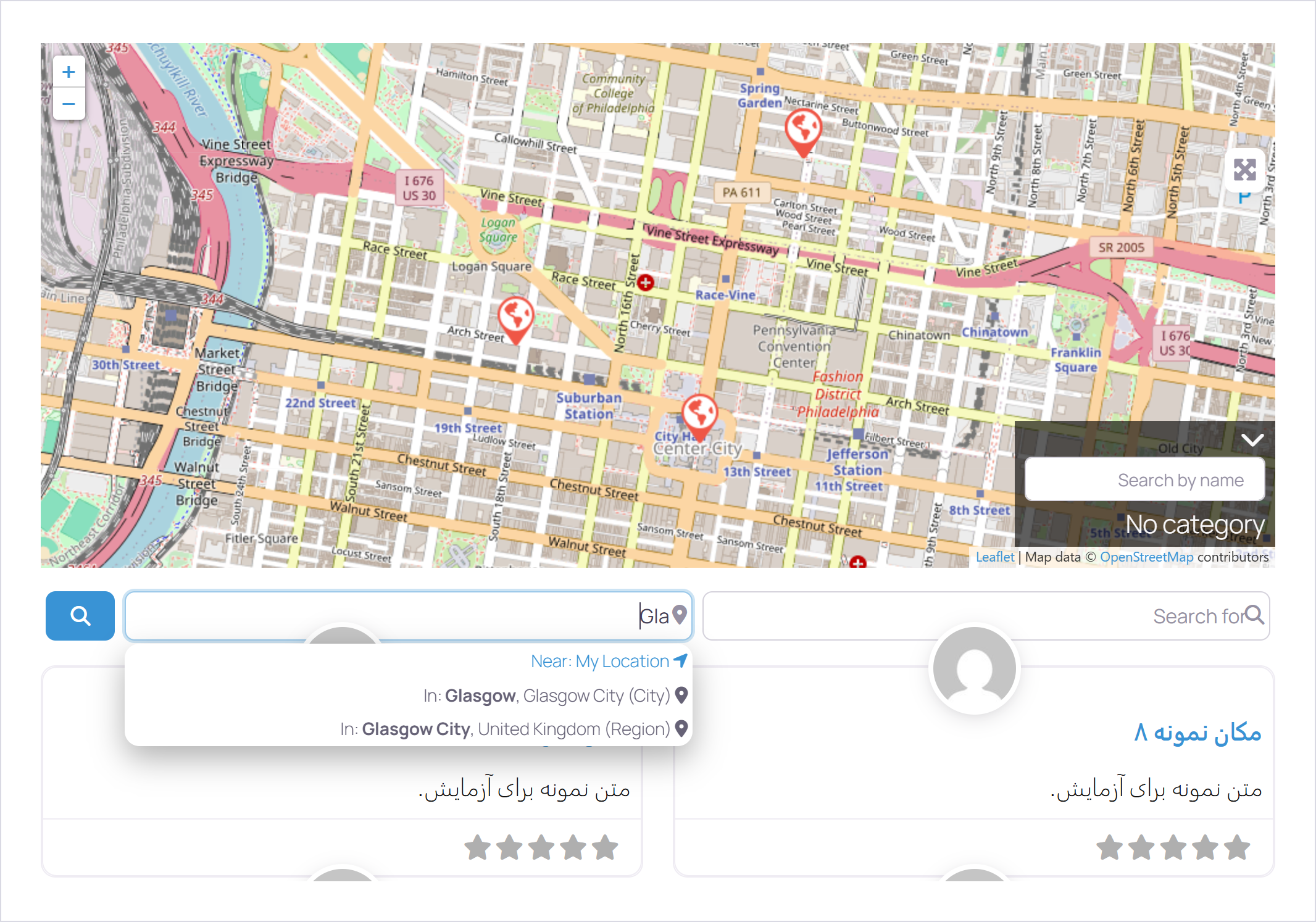Click first star of right card rating

pos(1109,847)
